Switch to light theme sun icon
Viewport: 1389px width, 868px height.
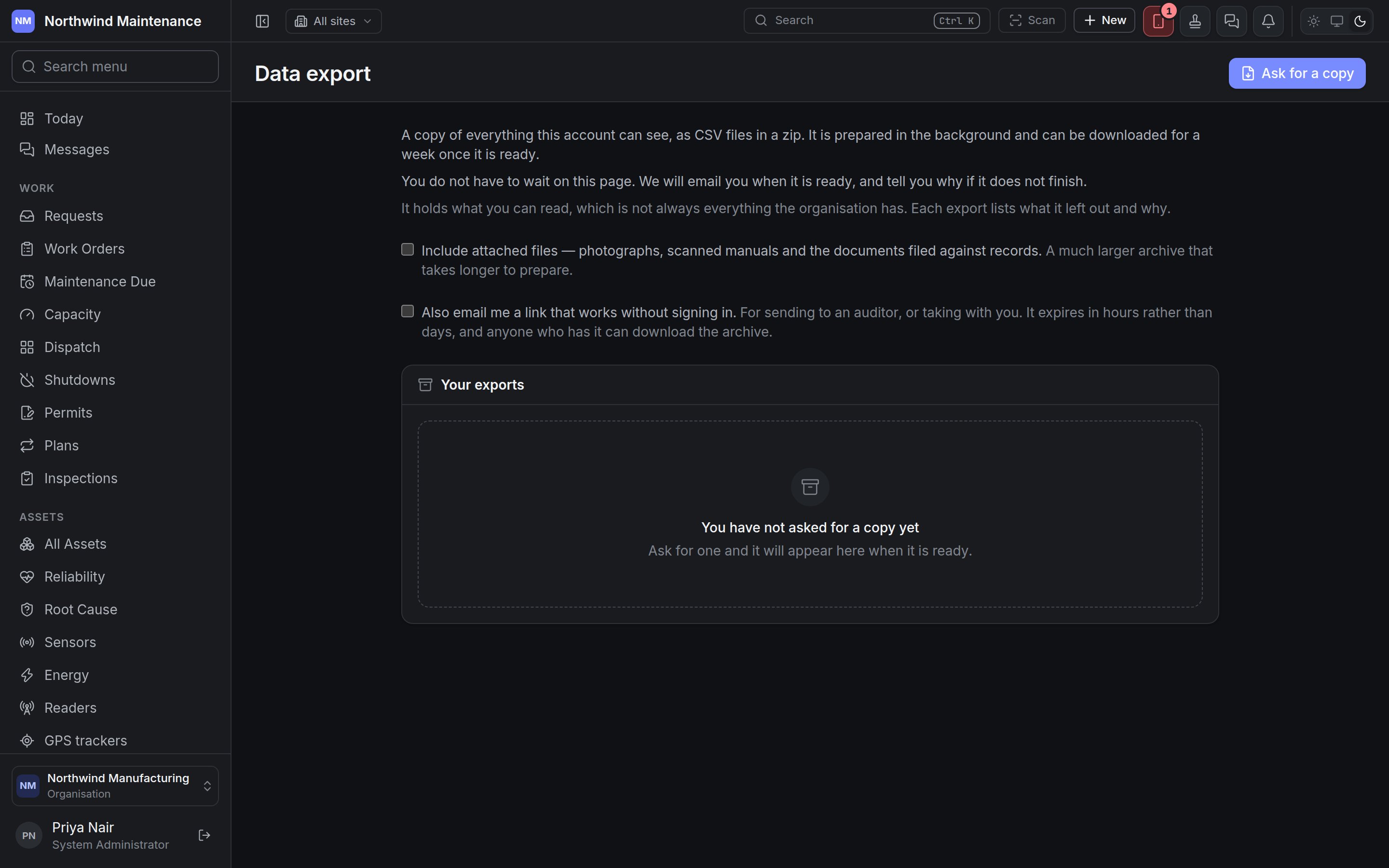[x=1314, y=21]
